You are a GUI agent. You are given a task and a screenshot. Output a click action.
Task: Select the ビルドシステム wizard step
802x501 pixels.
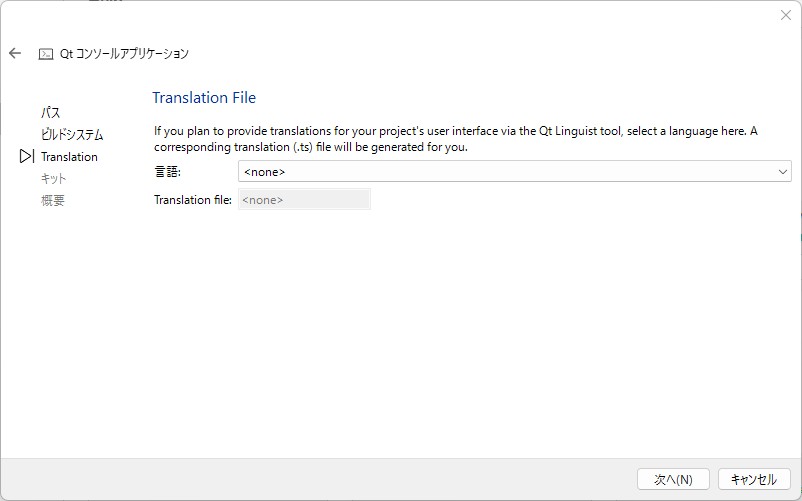click(72, 135)
